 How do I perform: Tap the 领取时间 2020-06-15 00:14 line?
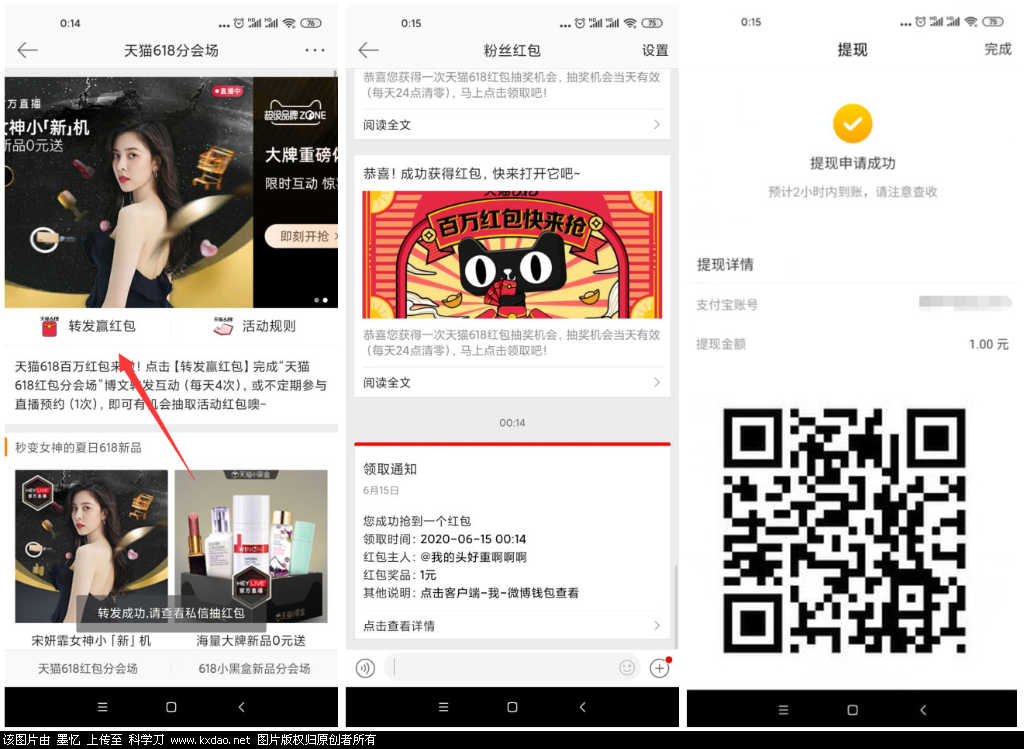tap(445, 539)
